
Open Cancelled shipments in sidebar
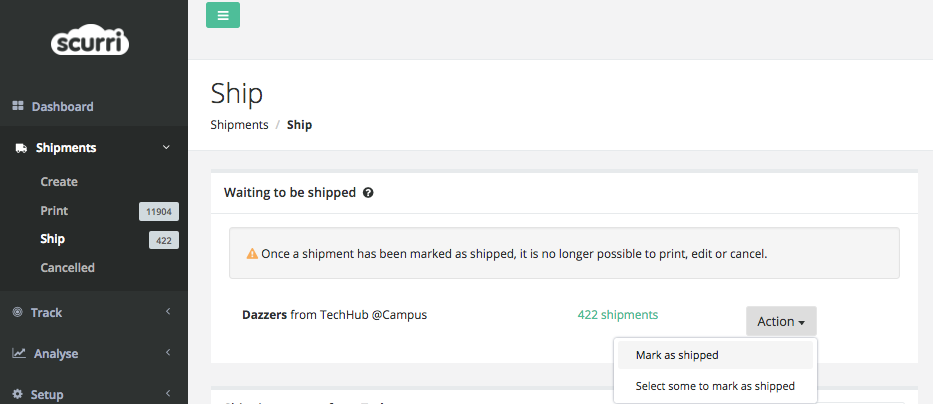coord(67,268)
